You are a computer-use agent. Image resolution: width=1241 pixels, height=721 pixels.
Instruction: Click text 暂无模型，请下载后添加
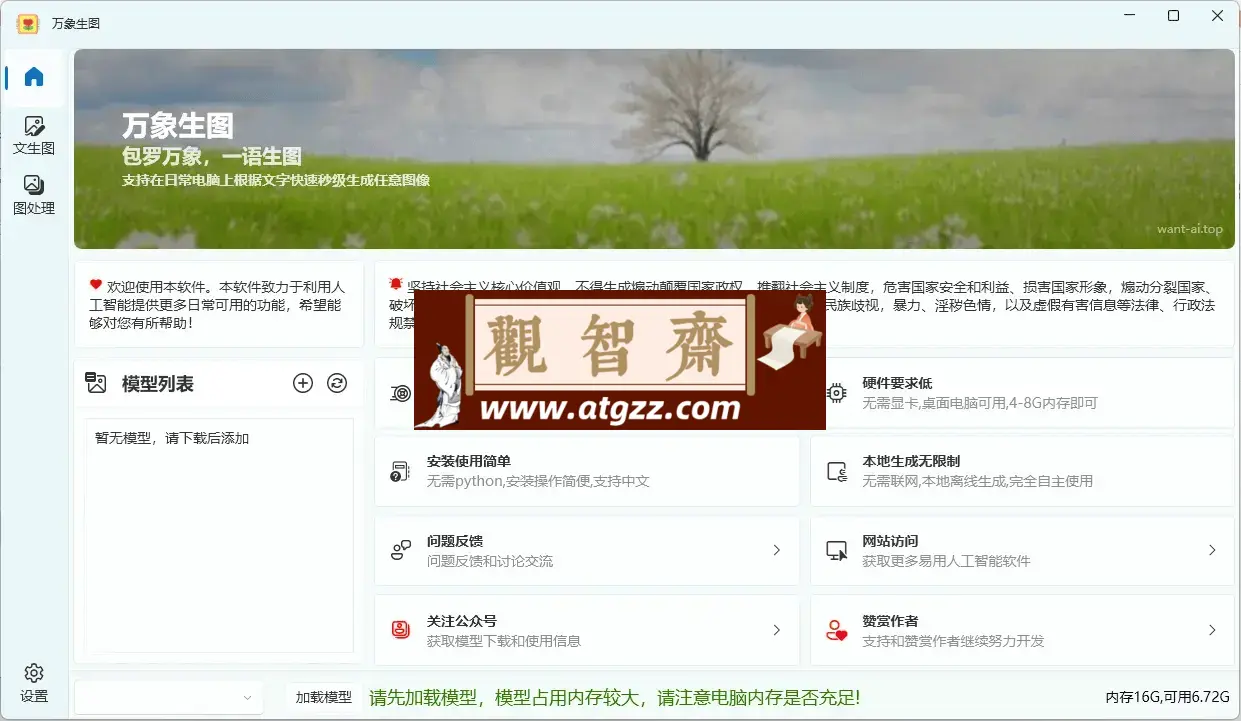(172, 438)
